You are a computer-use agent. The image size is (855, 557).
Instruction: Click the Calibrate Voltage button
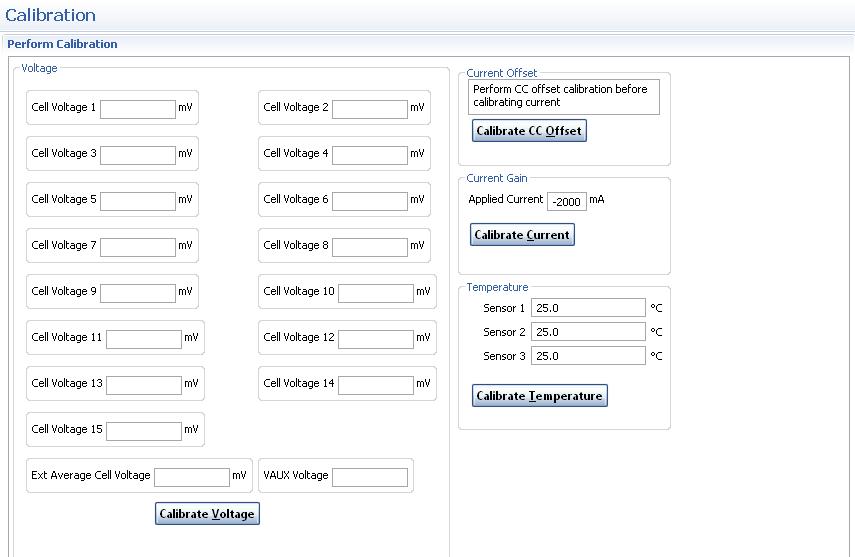tap(207, 514)
